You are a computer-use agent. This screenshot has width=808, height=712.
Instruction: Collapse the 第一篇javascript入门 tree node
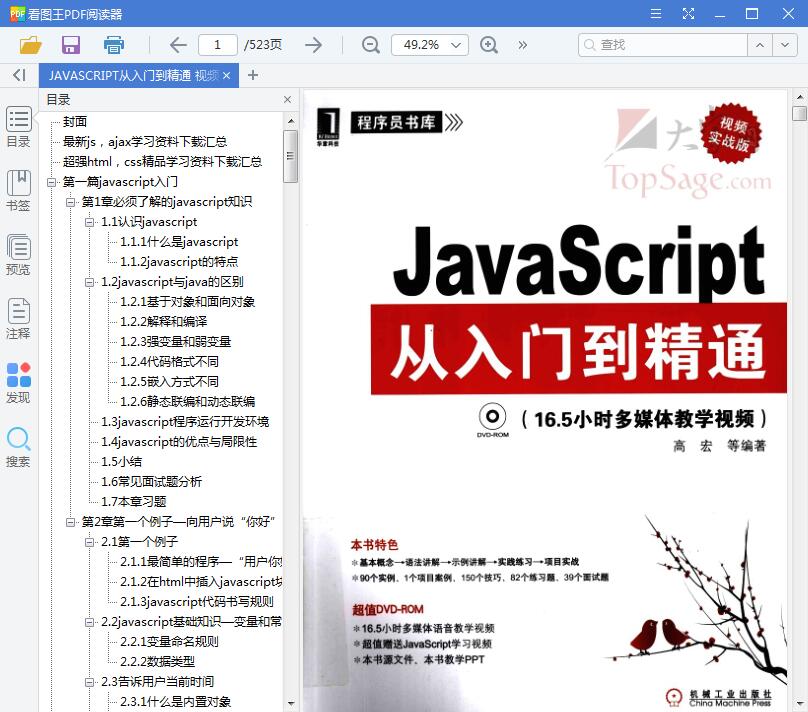coord(51,182)
